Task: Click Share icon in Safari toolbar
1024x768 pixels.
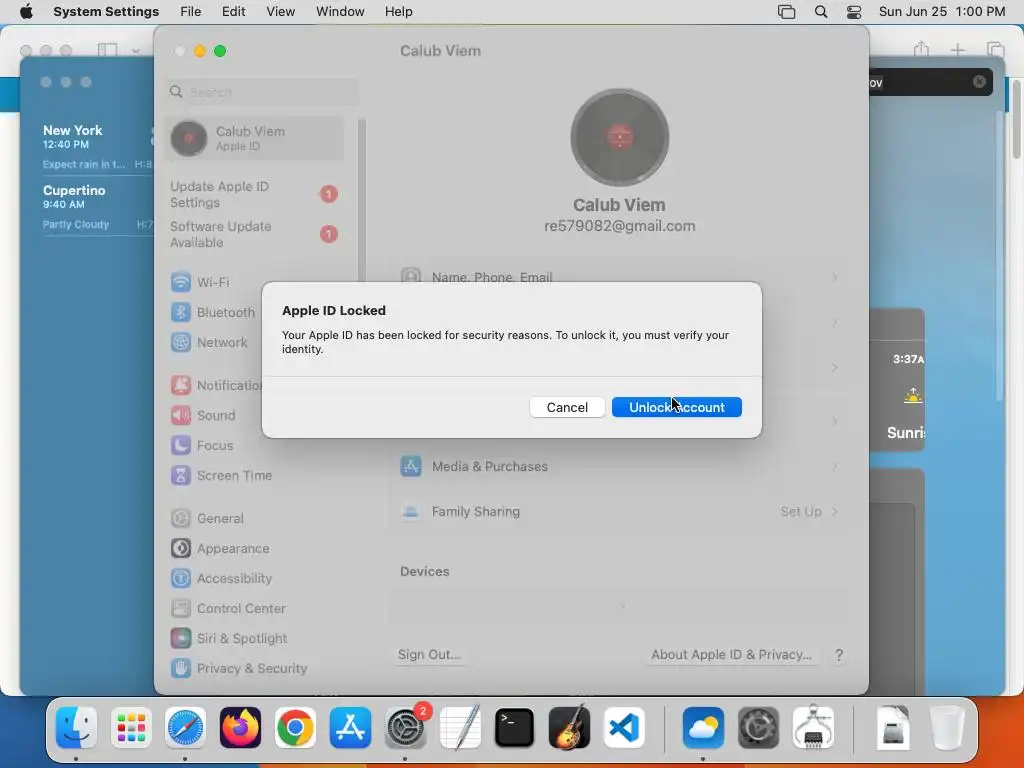Action: 921,49
